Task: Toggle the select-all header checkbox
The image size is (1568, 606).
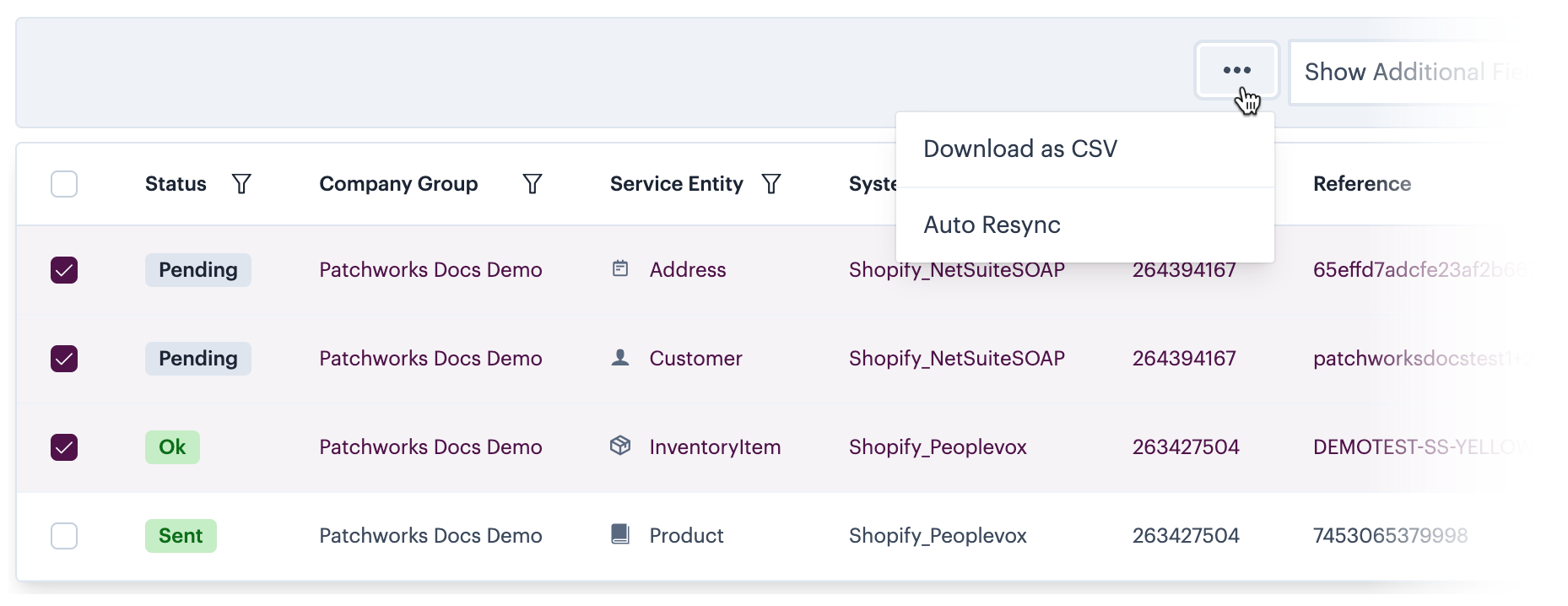Action: pyautogui.click(x=64, y=184)
